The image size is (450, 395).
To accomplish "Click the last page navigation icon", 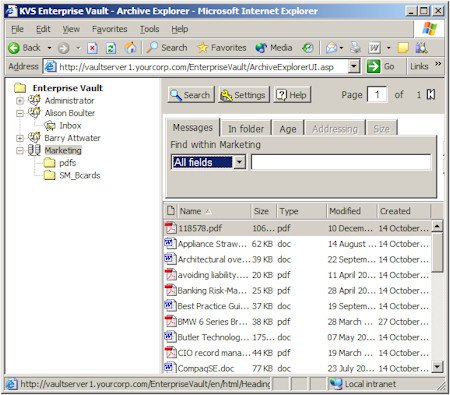I will tap(431, 95).
